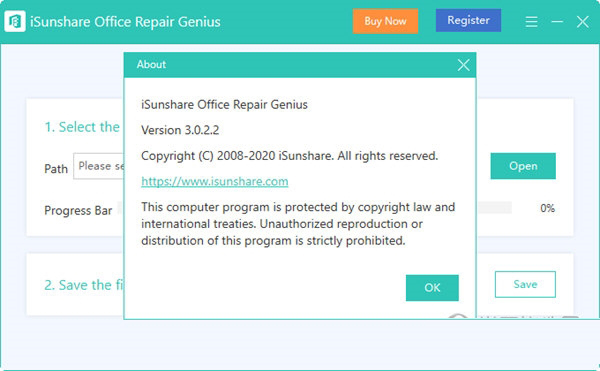The width and height of the screenshot is (600, 371).
Task: Click the Path input field
Action: point(99,166)
